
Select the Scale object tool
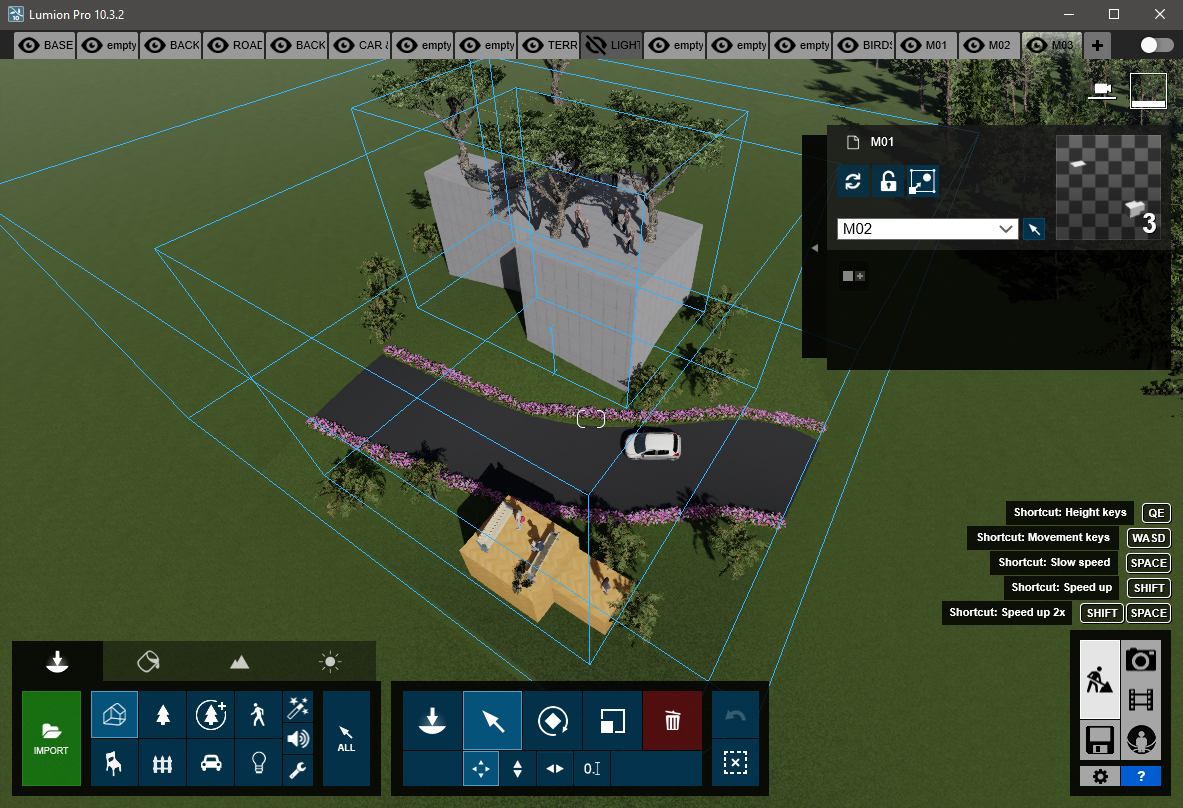click(x=612, y=720)
